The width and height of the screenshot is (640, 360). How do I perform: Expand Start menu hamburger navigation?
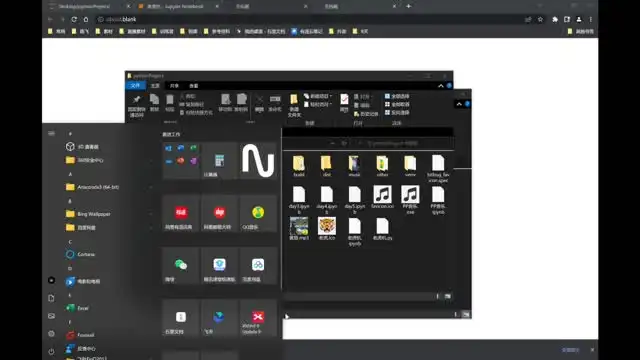[51, 133]
